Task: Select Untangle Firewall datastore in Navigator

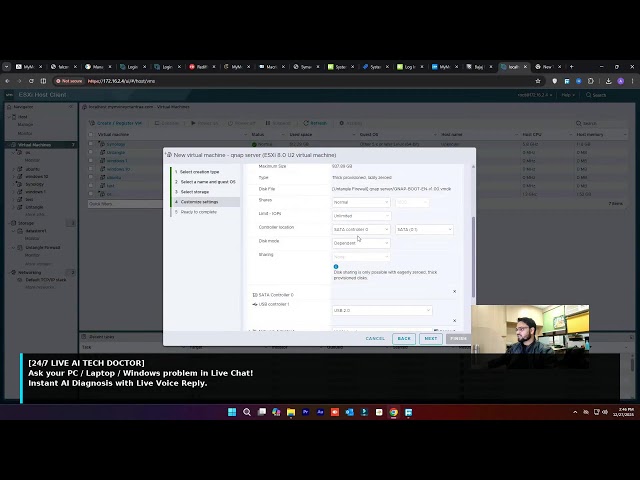Action: coord(42,247)
